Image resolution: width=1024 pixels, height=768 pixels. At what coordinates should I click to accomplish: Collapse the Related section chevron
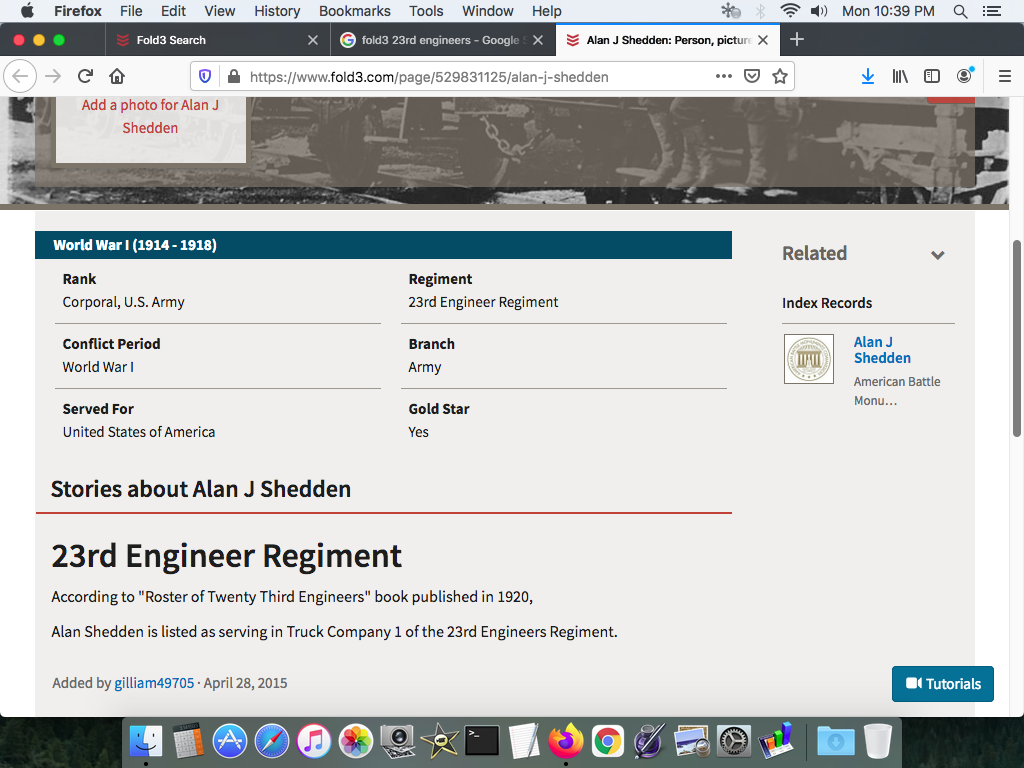937,255
